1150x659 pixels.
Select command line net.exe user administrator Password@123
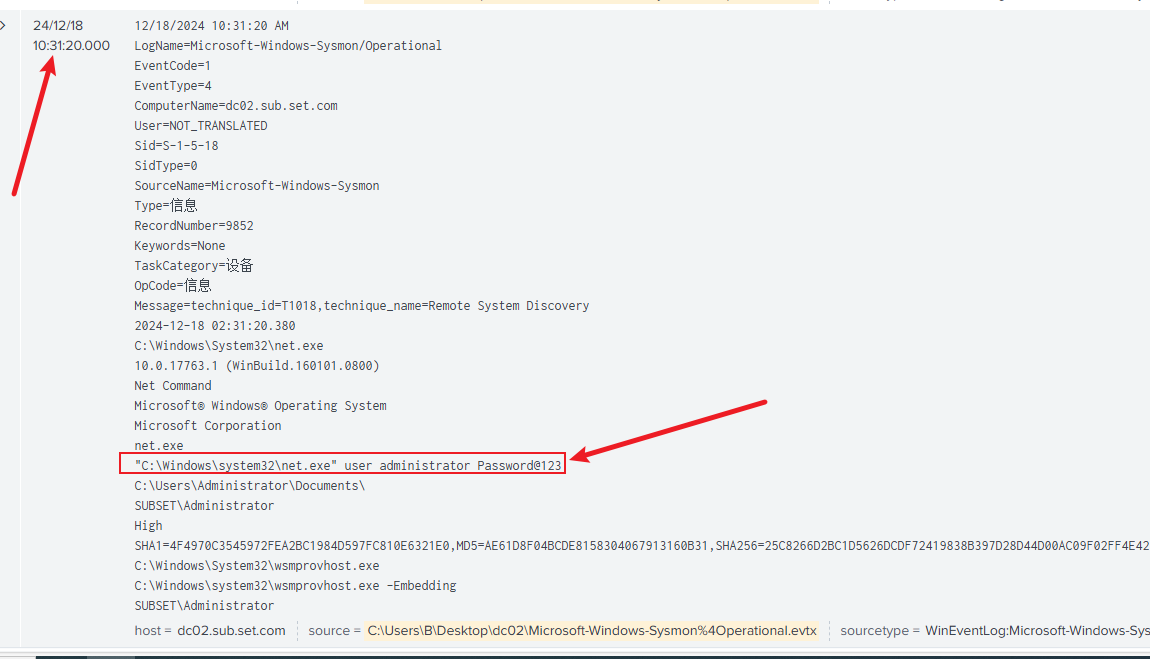tap(348, 465)
